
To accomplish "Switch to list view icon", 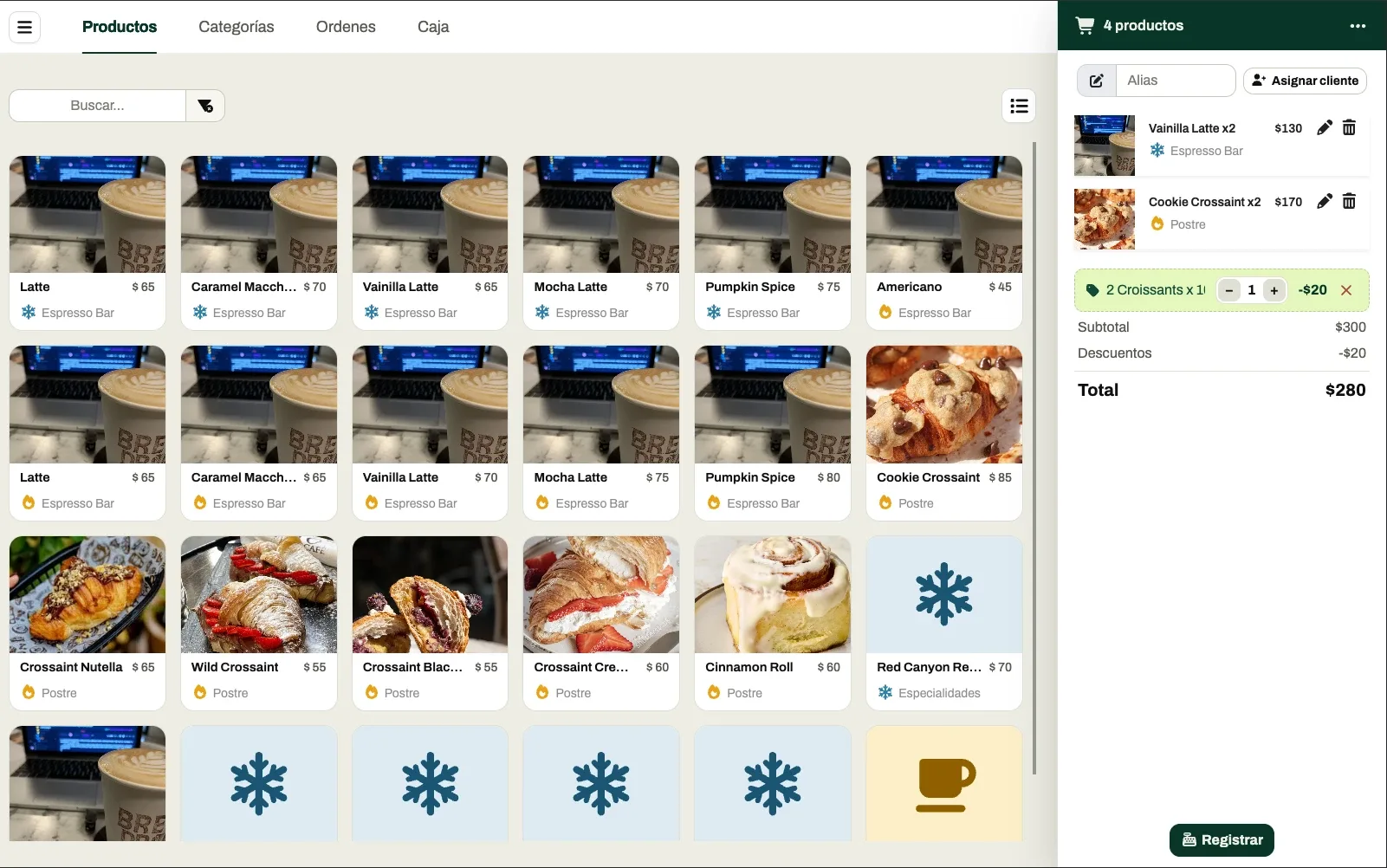I will tap(1019, 106).
